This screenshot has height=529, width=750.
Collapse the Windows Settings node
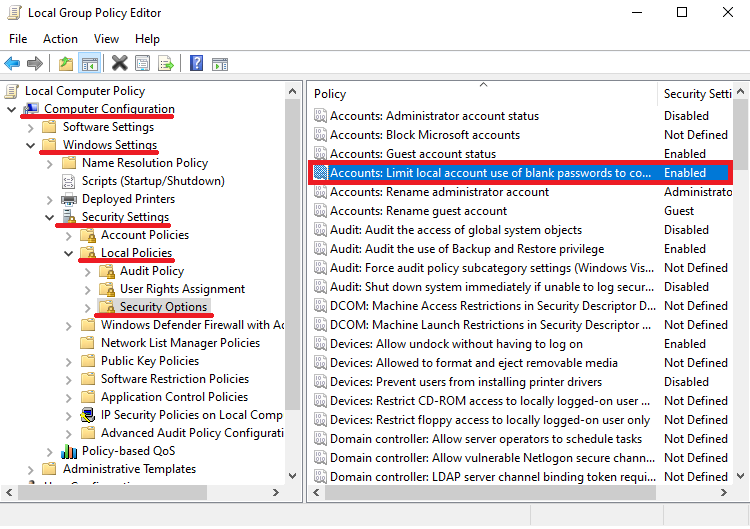(31, 145)
